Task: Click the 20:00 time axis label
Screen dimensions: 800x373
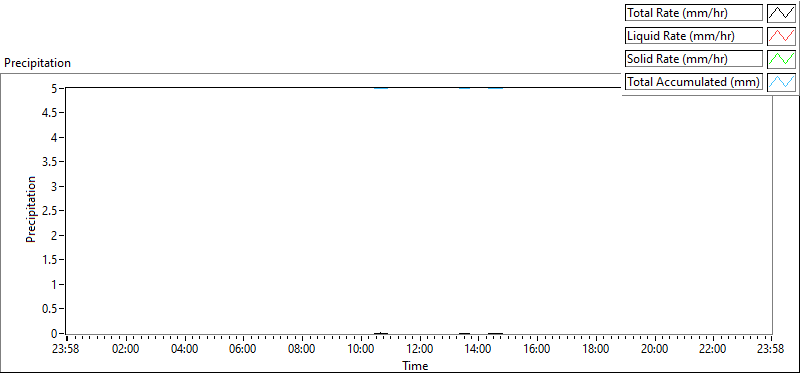Action: [655, 350]
